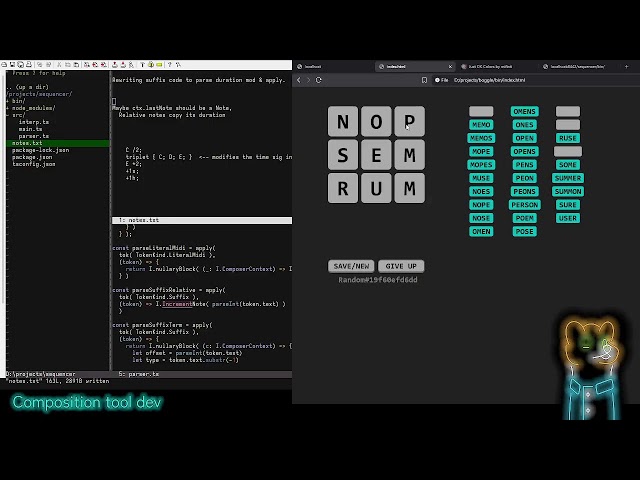This screenshot has width=640, height=480.
Task: Click the found word SUMMON
Action: coord(568,191)
